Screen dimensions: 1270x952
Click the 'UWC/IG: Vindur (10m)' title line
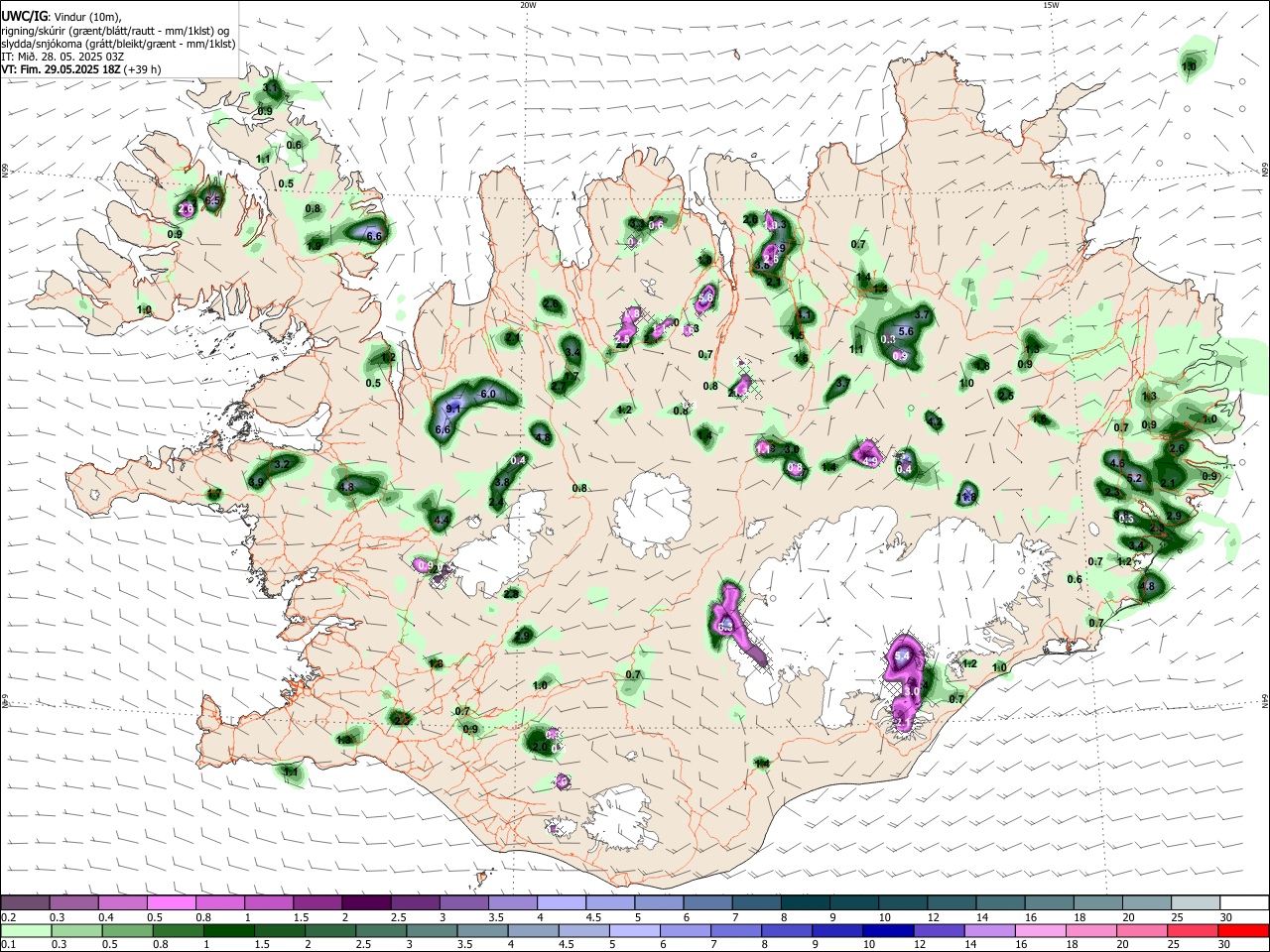[x=62, y=17]
